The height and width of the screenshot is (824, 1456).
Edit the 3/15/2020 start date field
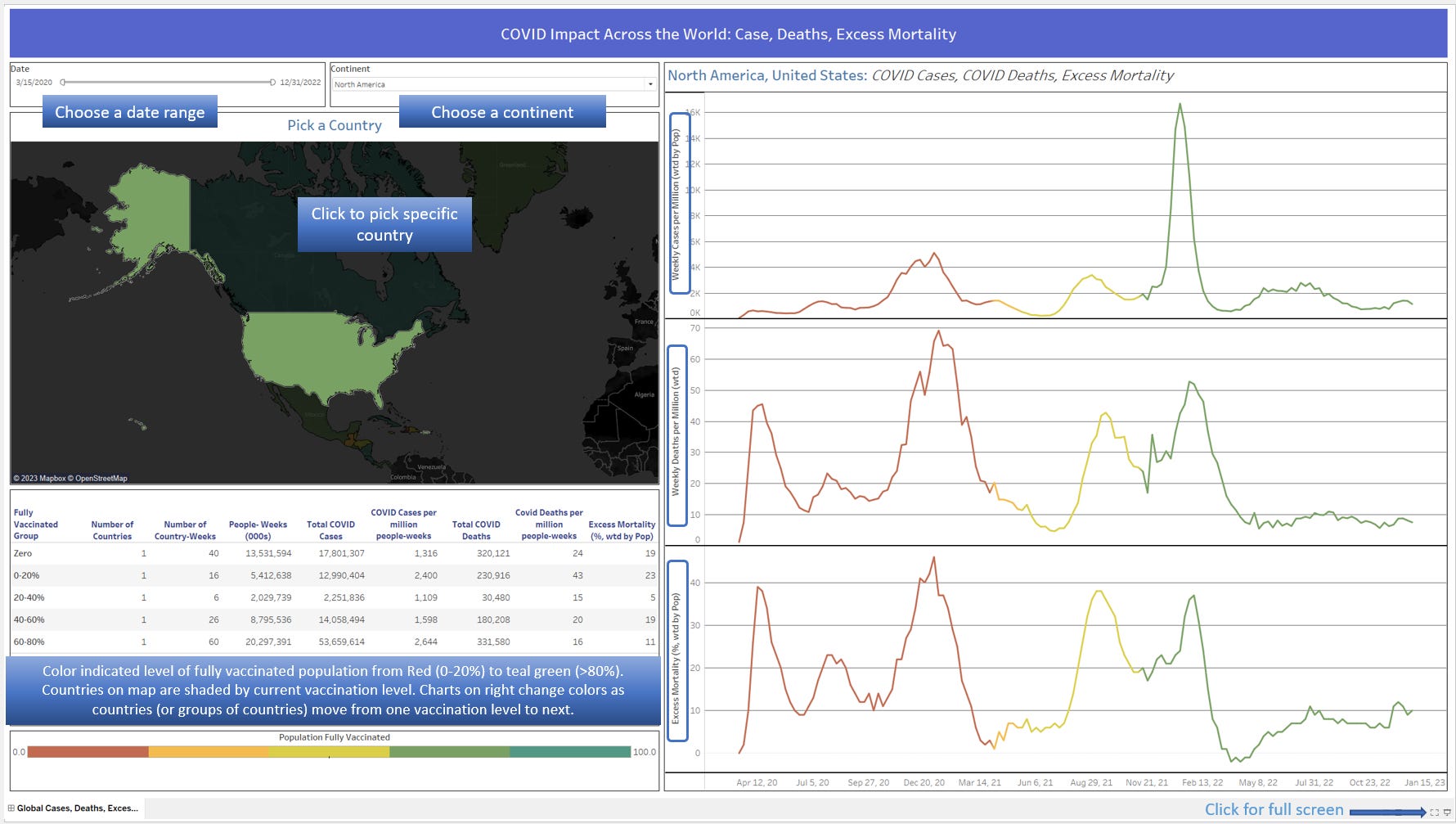coord(34,82)
